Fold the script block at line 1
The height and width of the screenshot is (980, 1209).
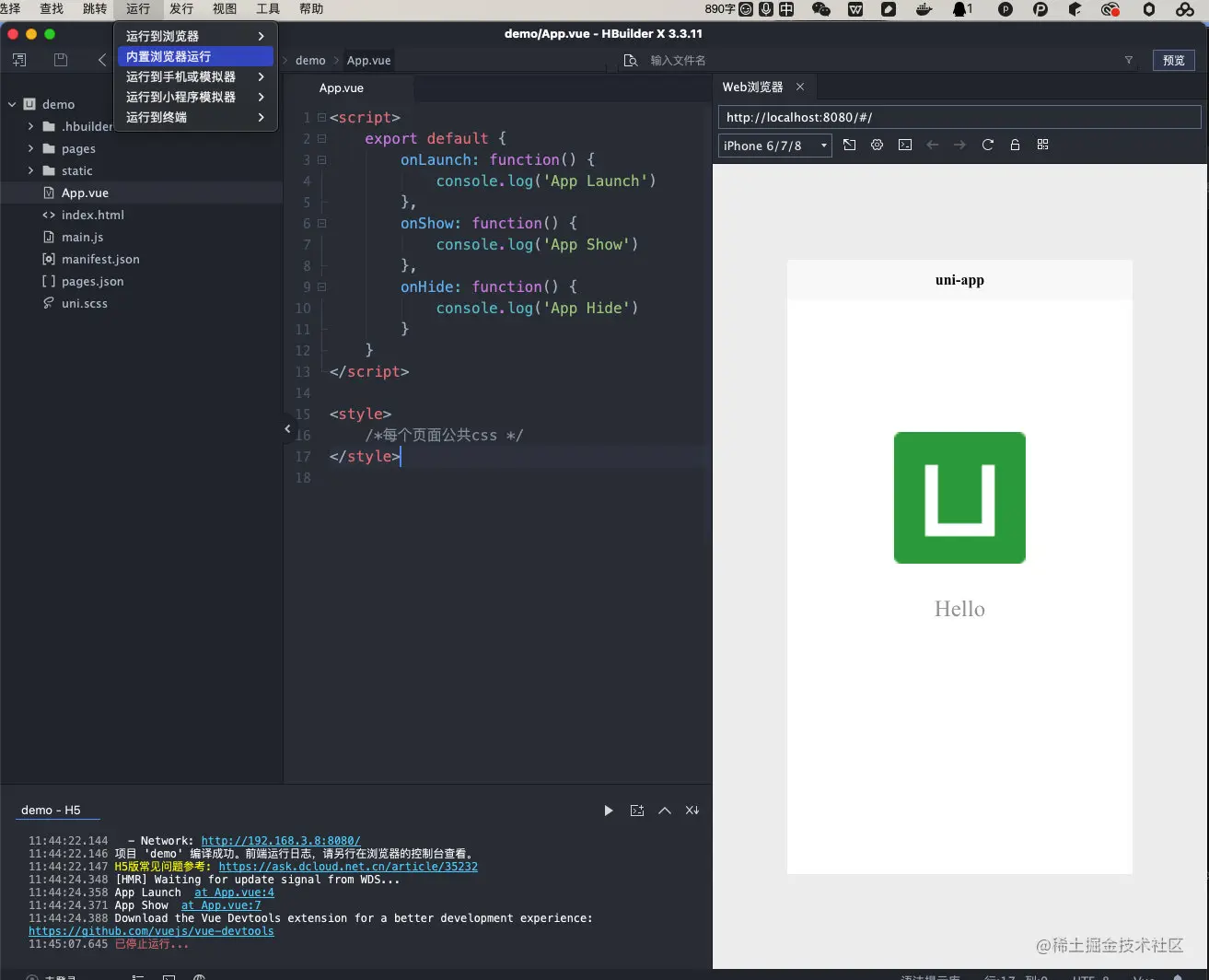pos(321,117)
